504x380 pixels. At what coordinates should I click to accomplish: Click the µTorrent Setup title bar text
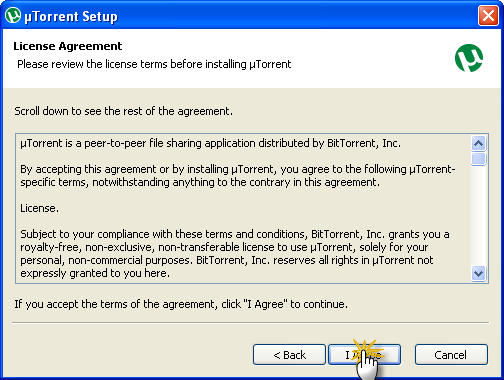pos(71,16)
